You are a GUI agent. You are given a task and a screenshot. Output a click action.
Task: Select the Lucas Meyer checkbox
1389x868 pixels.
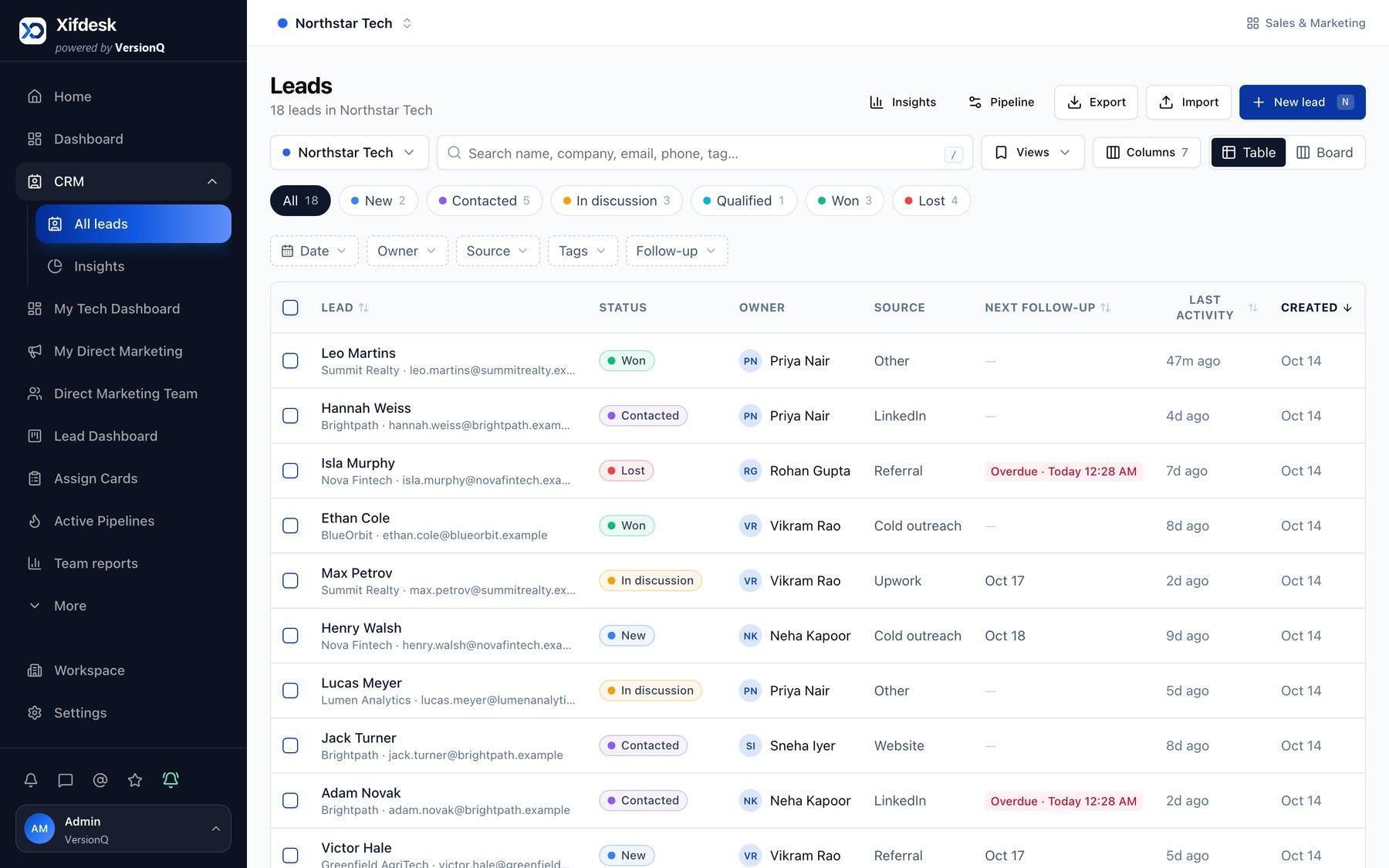(x=290, y=691)
